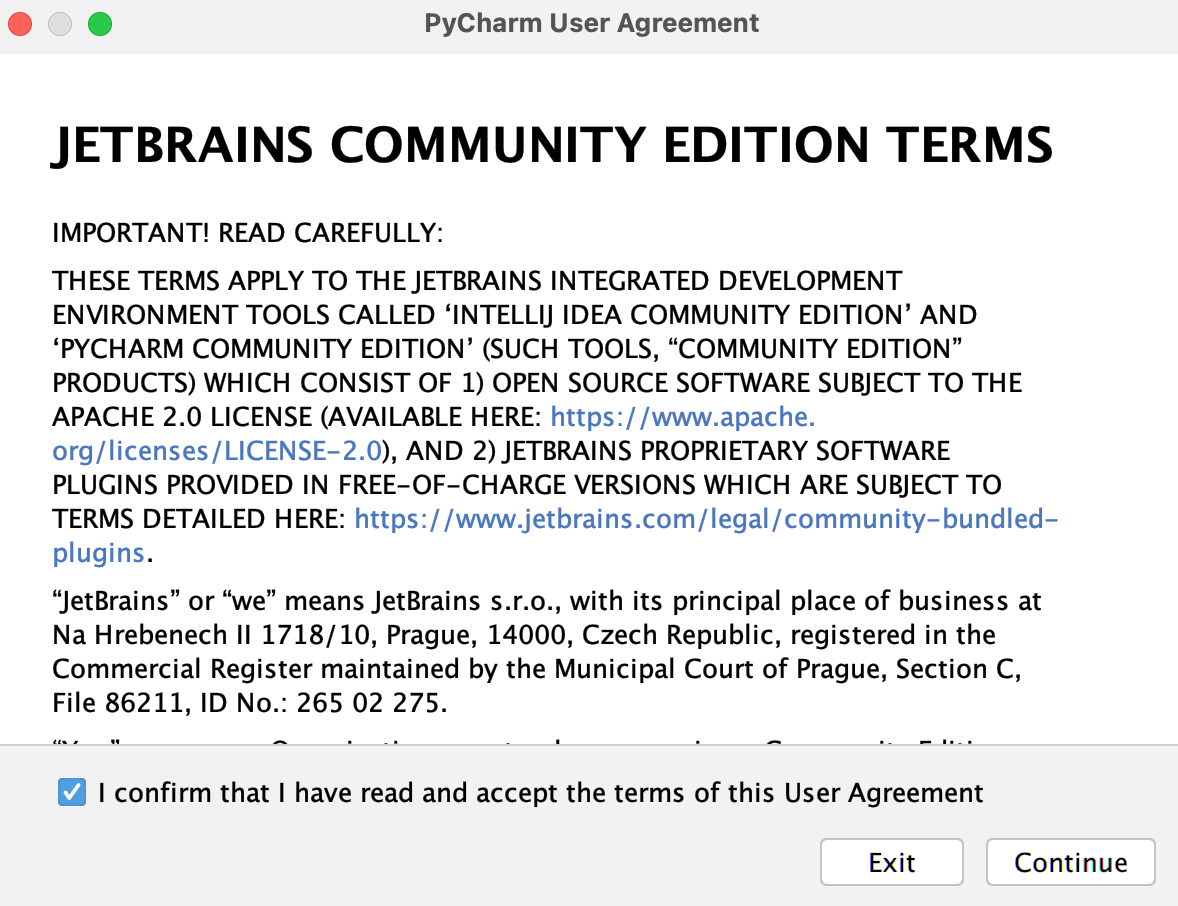Image resolution: width=1178 pixels, height=906 pixels.
Task: Click the 'JETBRAINS COMMUNITY EDITION TERMS' heading
Action: (x=552, y=145)
